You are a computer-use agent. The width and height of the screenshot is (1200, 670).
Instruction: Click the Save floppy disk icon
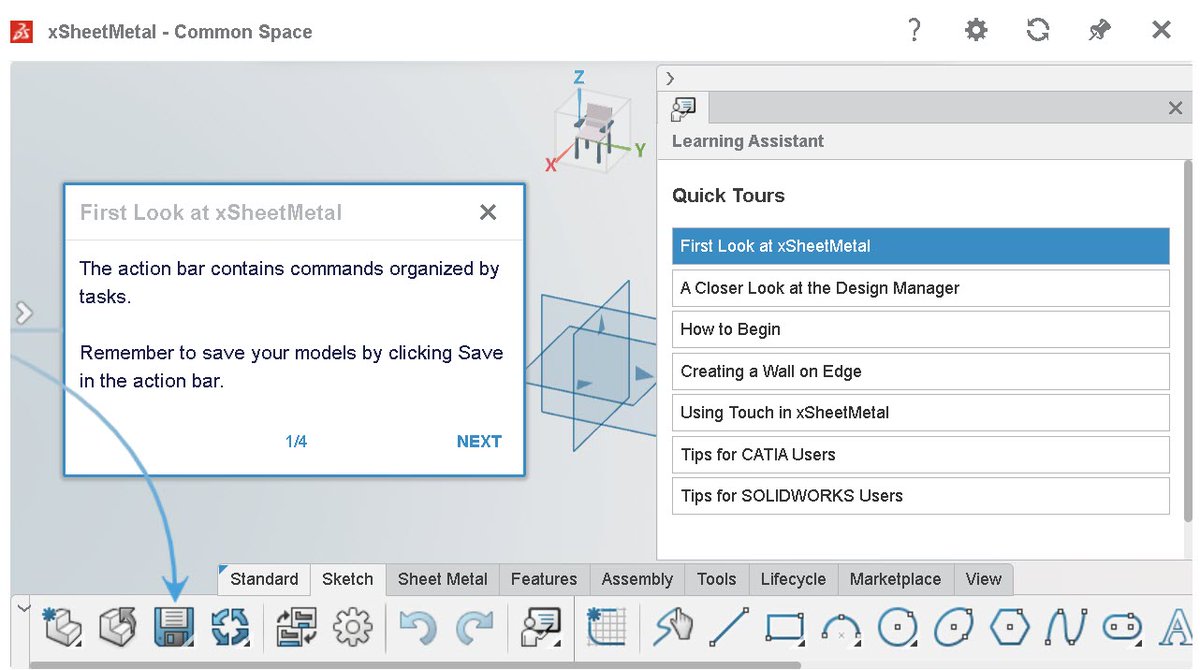172,628
